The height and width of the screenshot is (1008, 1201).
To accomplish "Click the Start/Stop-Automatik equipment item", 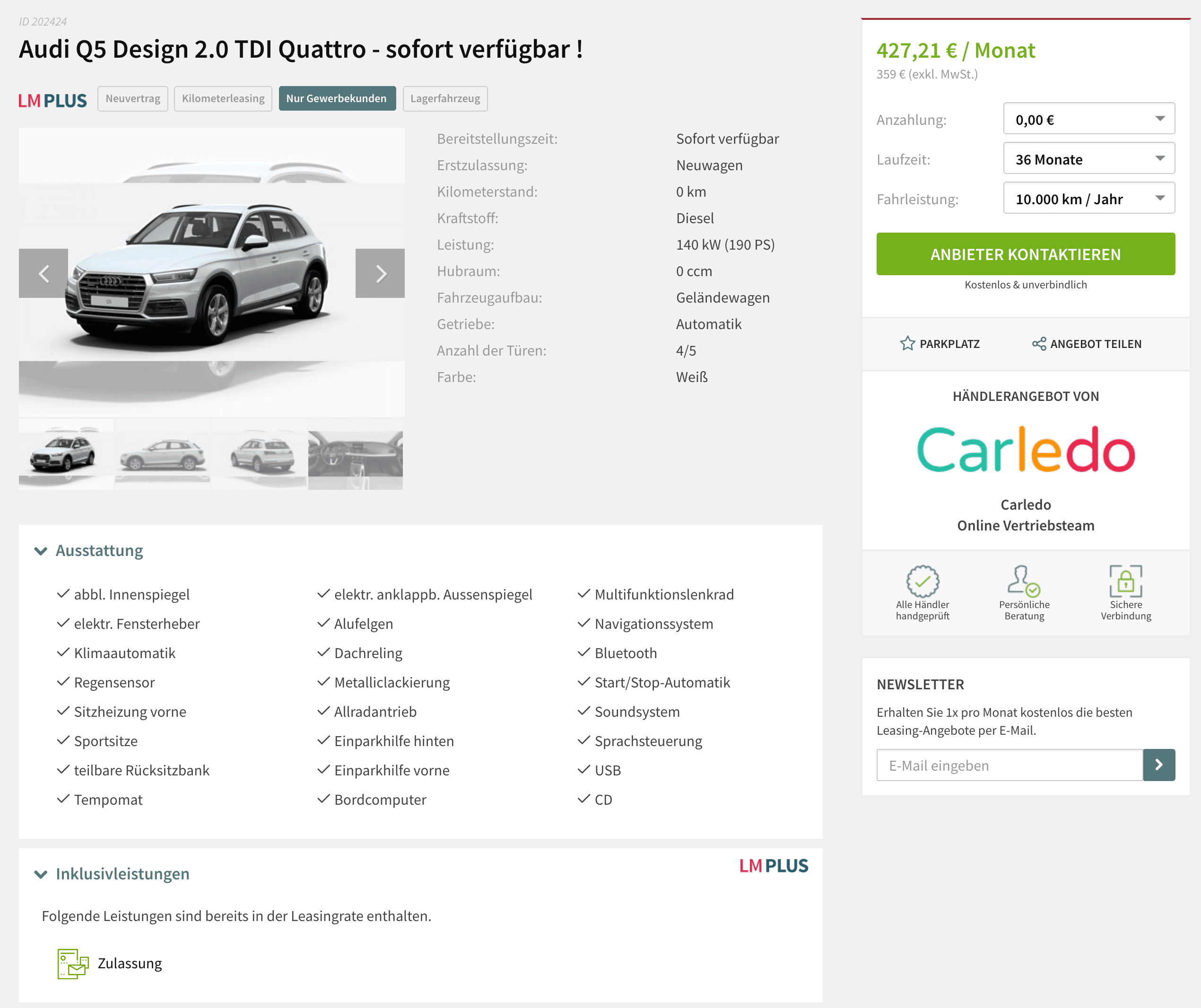I will coord(662,682).
